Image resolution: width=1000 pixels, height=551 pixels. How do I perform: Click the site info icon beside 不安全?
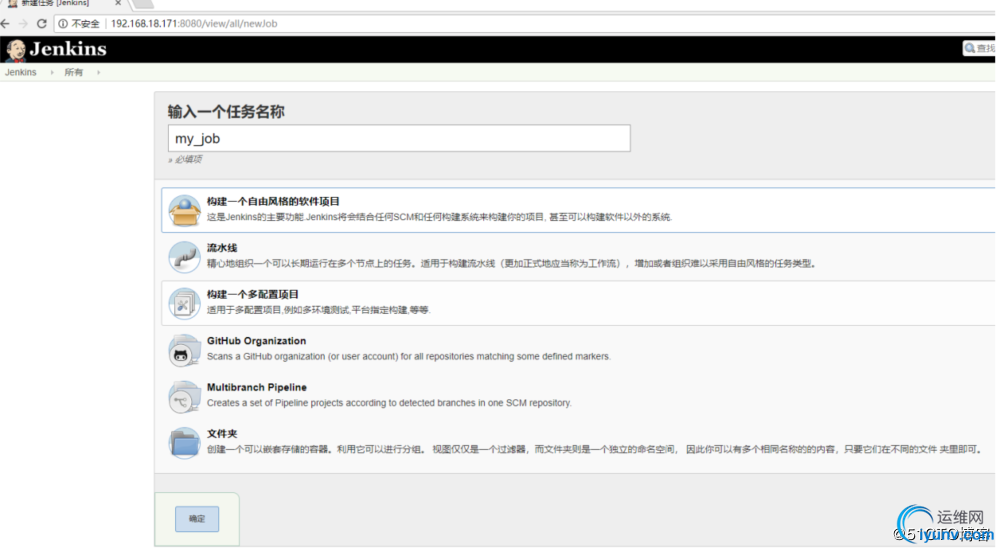[63, 24]
